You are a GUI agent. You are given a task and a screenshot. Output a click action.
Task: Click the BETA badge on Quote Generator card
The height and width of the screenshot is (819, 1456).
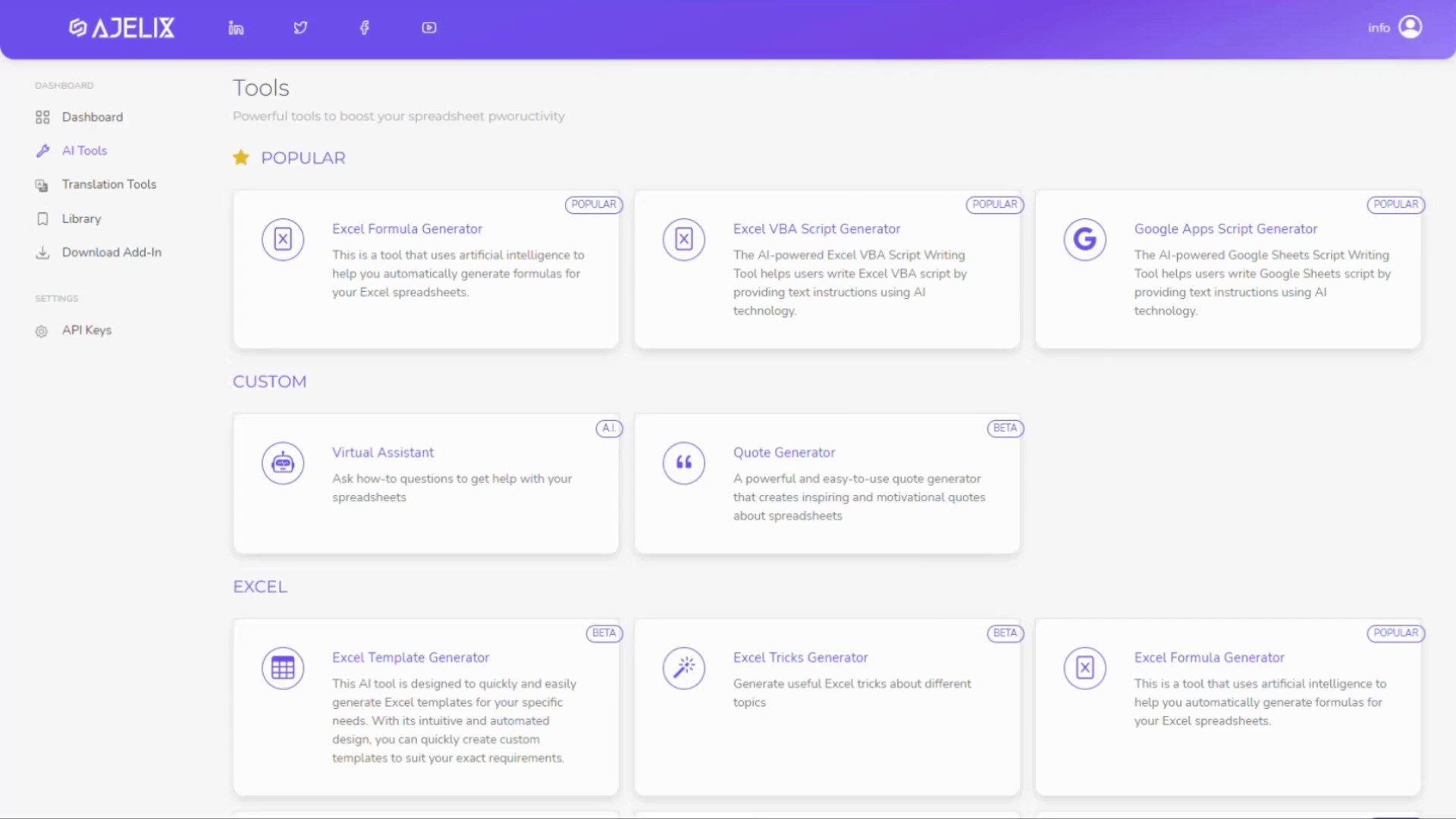[1005, 428]
